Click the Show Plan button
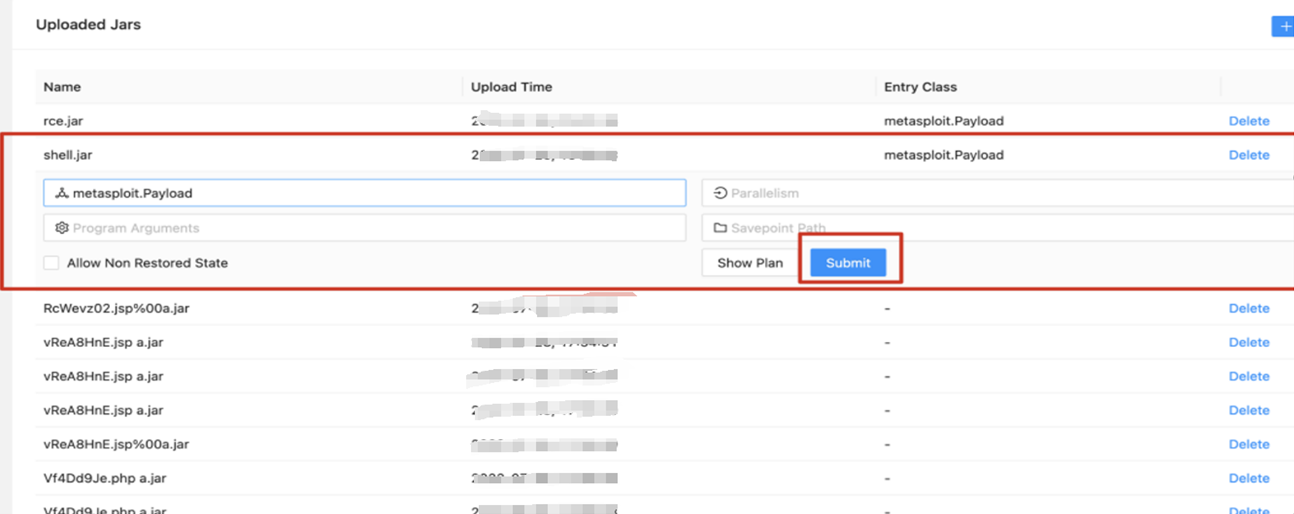The height and width of the screenshot is (514, 1294). pyautogui.click(x=750, y=263)
